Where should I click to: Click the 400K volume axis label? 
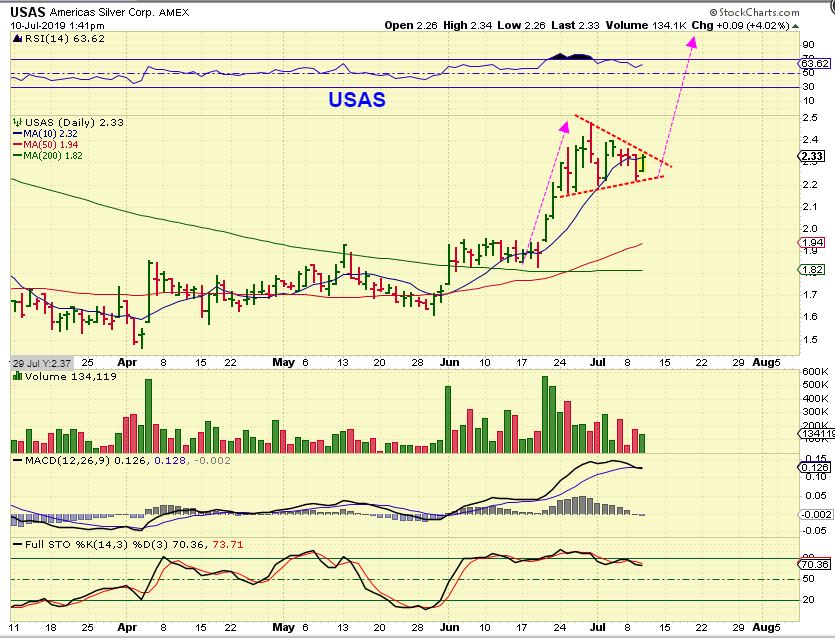coord(815,398)
